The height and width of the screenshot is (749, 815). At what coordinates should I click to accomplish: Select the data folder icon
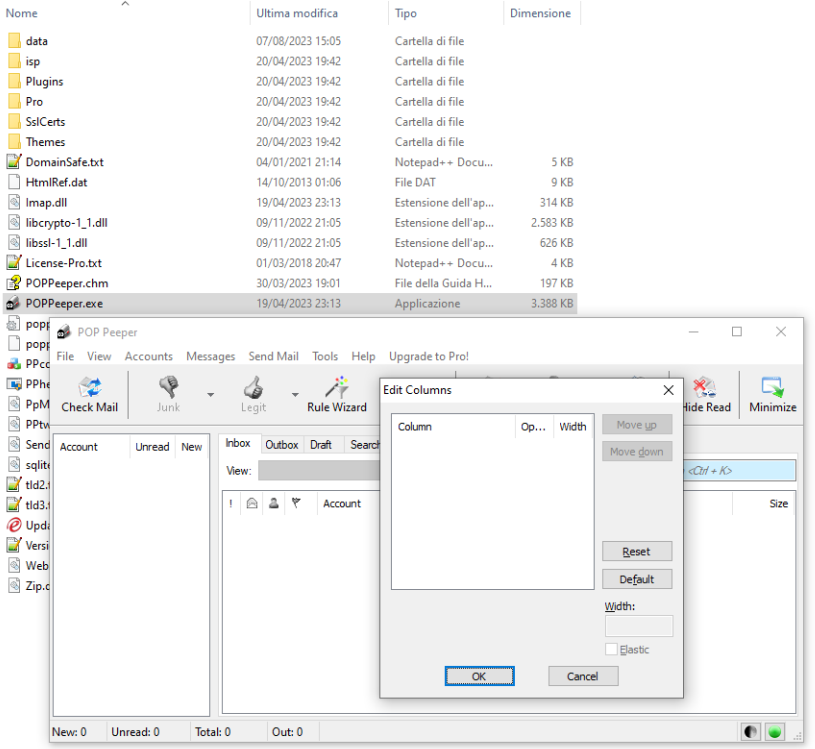[x=15, y=41]
